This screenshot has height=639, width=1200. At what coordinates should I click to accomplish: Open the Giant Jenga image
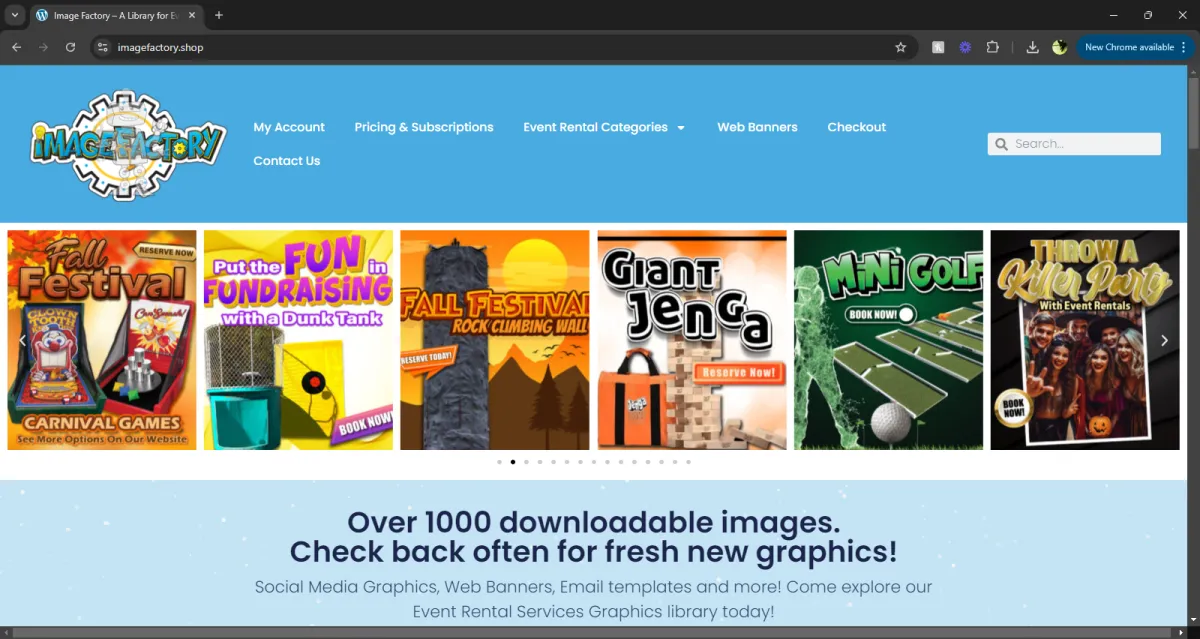point(692,340)
